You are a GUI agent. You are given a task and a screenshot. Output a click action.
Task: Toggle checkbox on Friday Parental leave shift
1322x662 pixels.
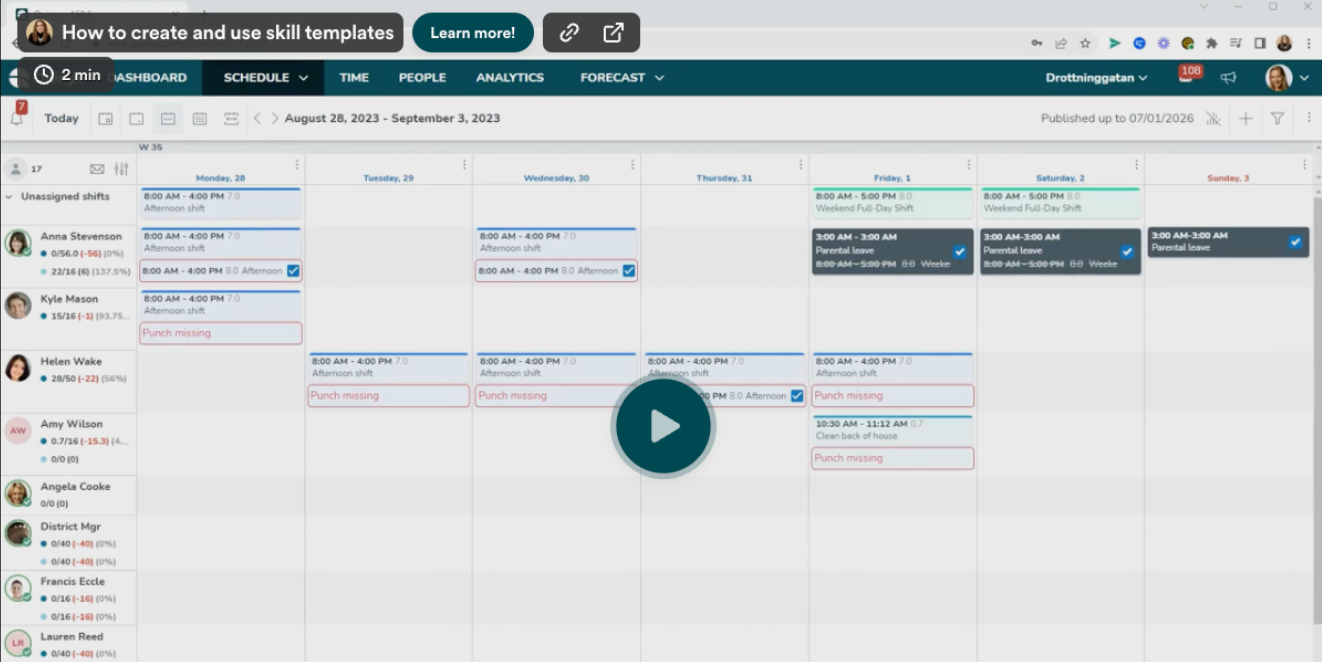(960, 252)
